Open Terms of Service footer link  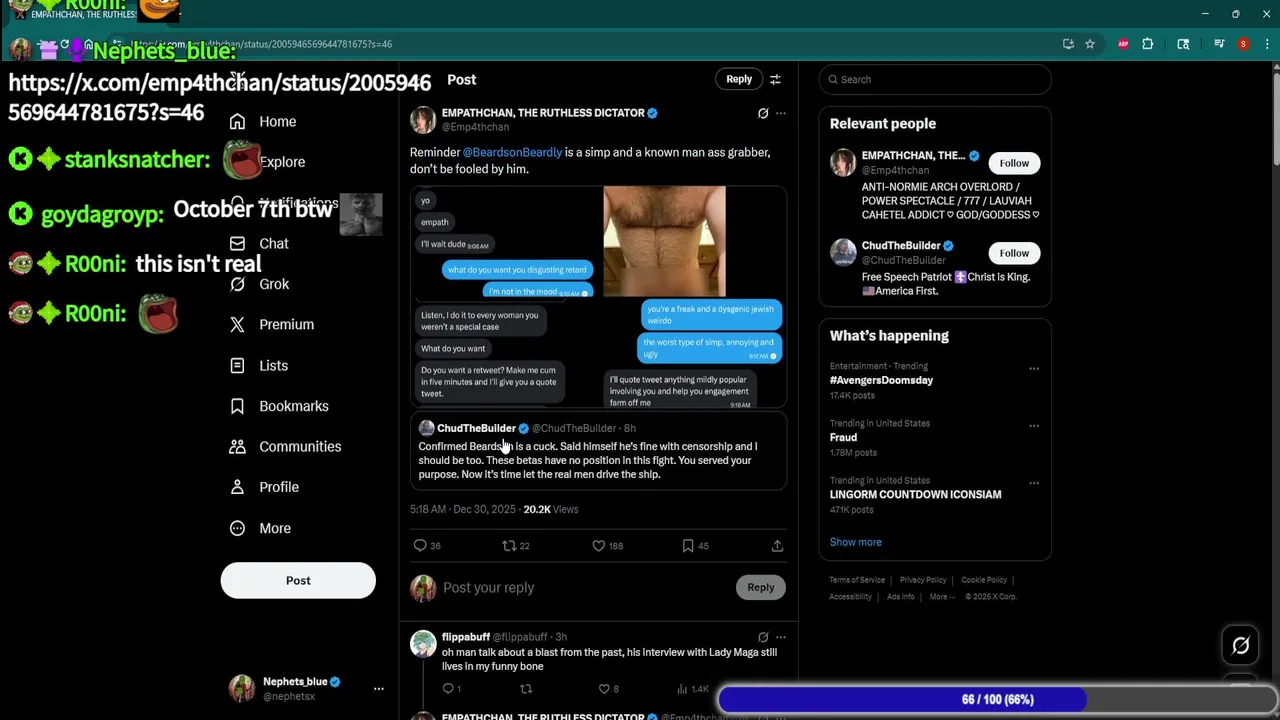coord(857,580)
